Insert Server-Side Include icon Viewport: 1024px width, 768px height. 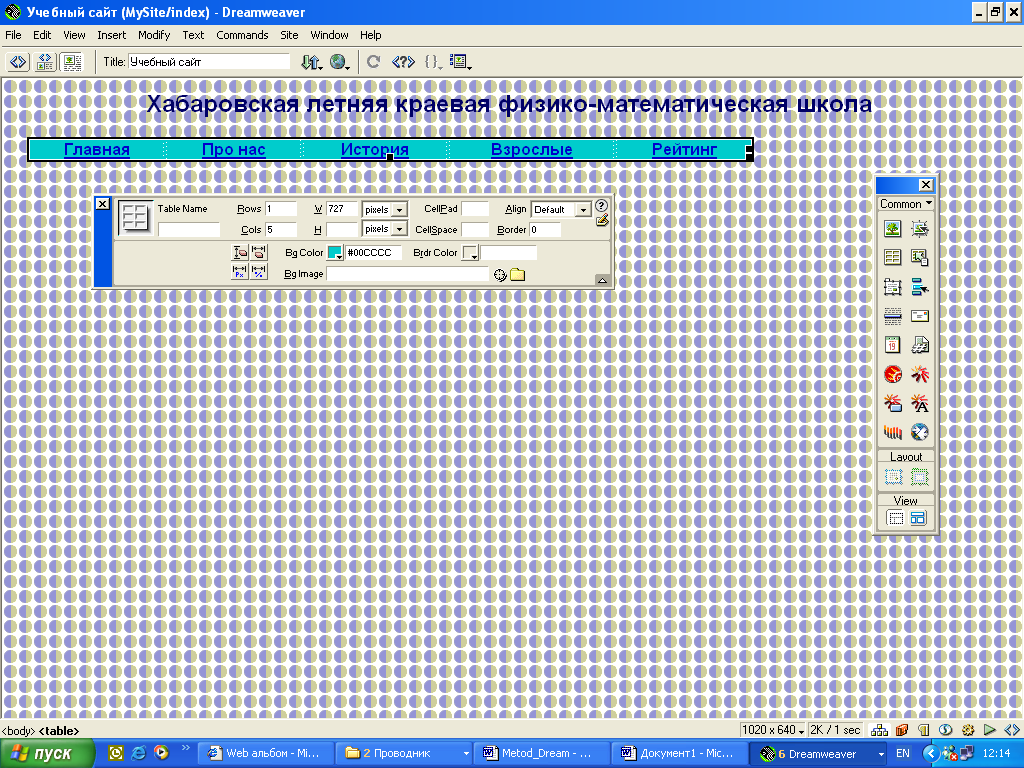pos(920,345)
